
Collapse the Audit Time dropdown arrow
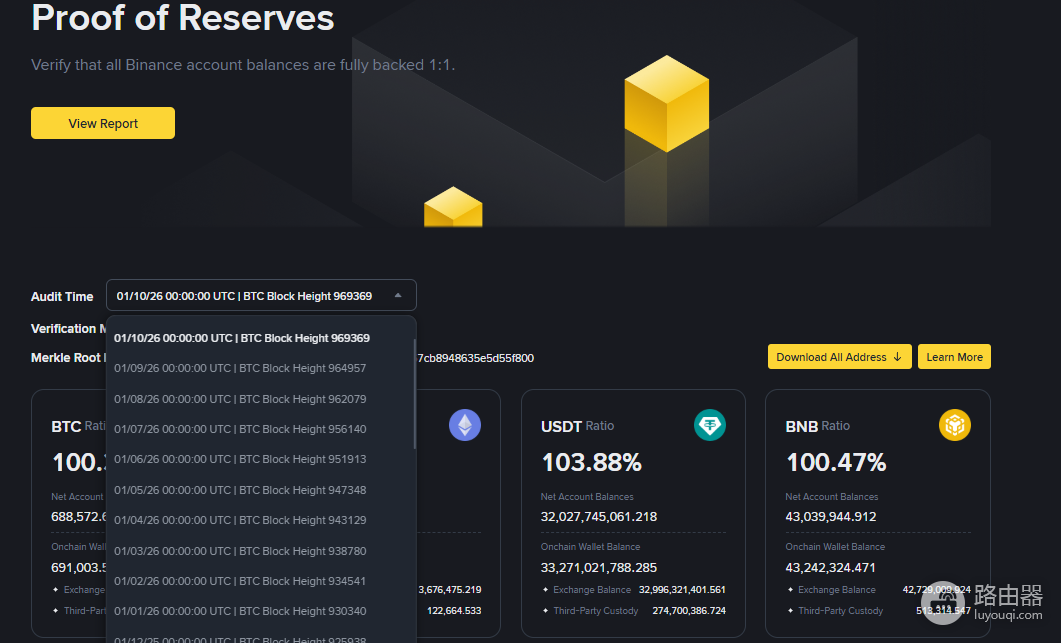(x=398, y=296)
